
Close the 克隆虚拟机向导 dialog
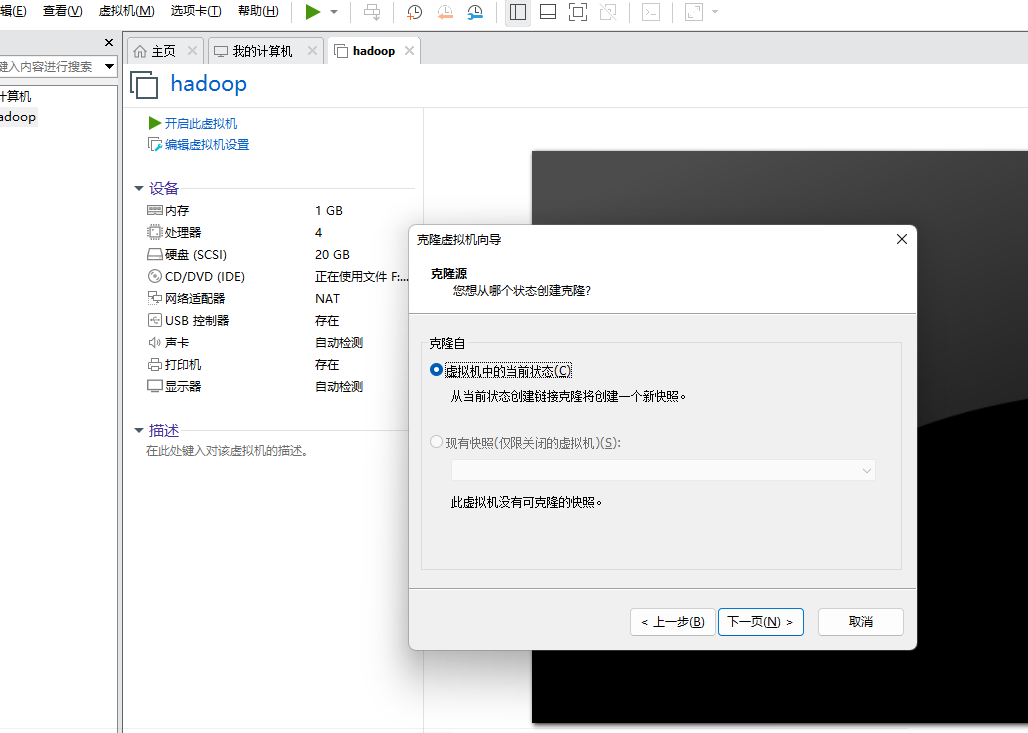click(901, 239)
